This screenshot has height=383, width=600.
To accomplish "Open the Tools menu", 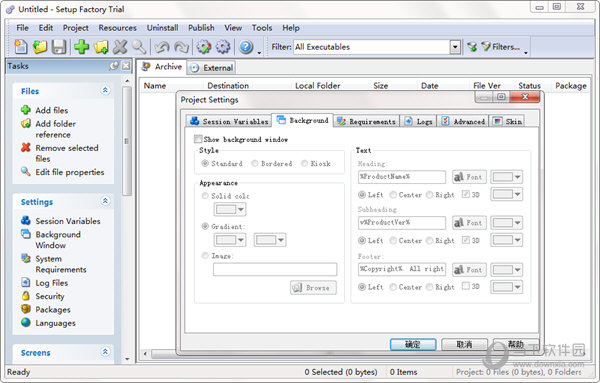I will [262, 28].
